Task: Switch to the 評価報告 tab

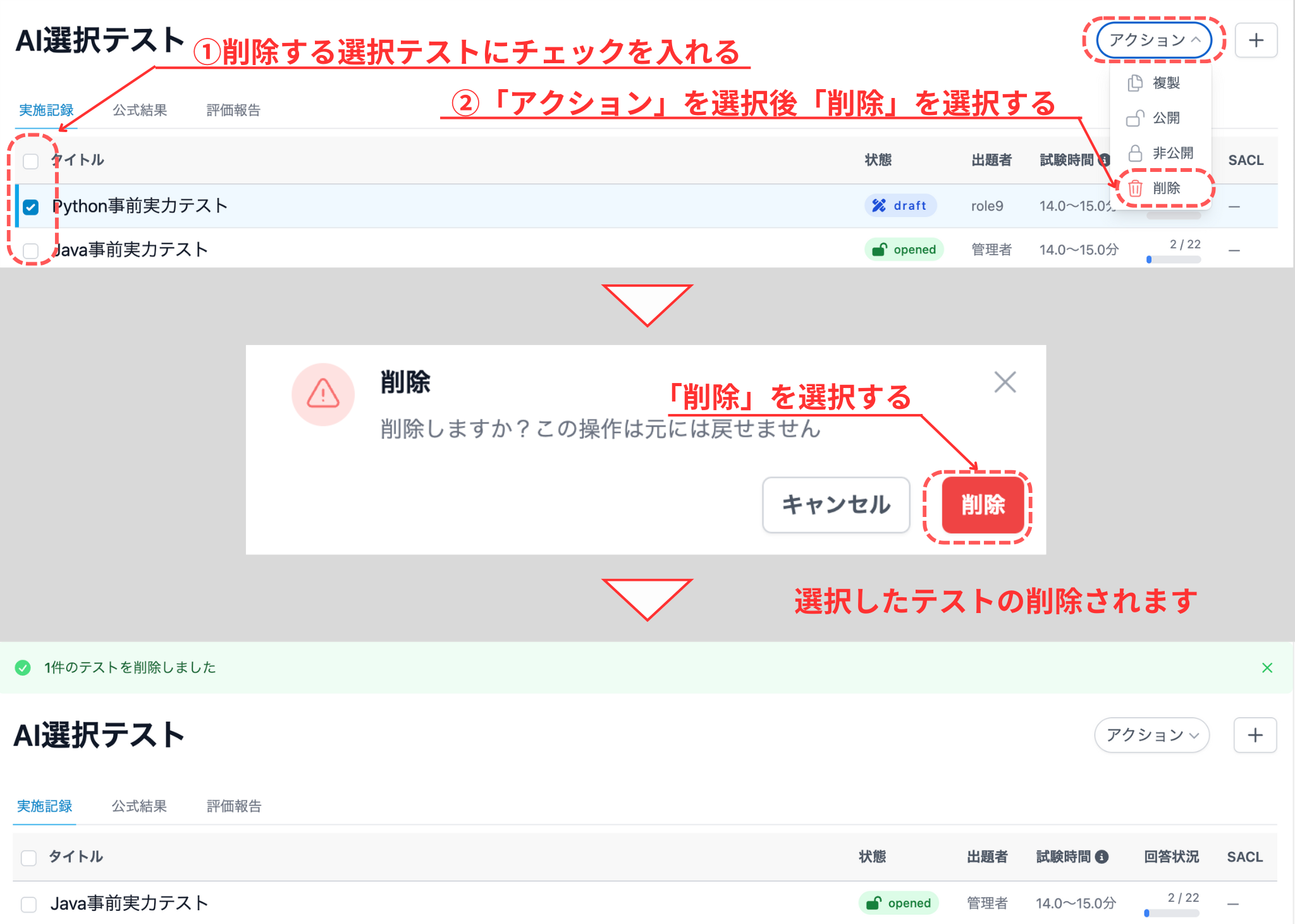Action: [232, 109]
